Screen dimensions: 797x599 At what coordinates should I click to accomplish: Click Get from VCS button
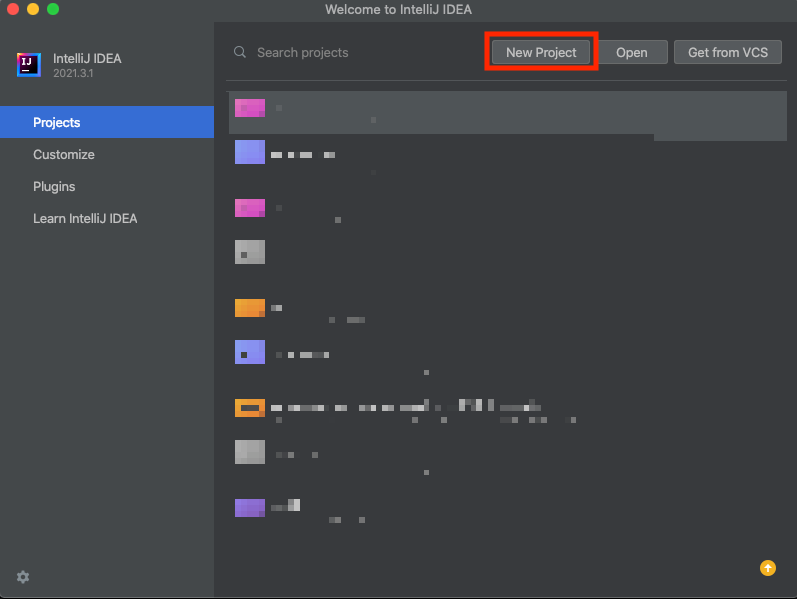click(x=727, y=52)
